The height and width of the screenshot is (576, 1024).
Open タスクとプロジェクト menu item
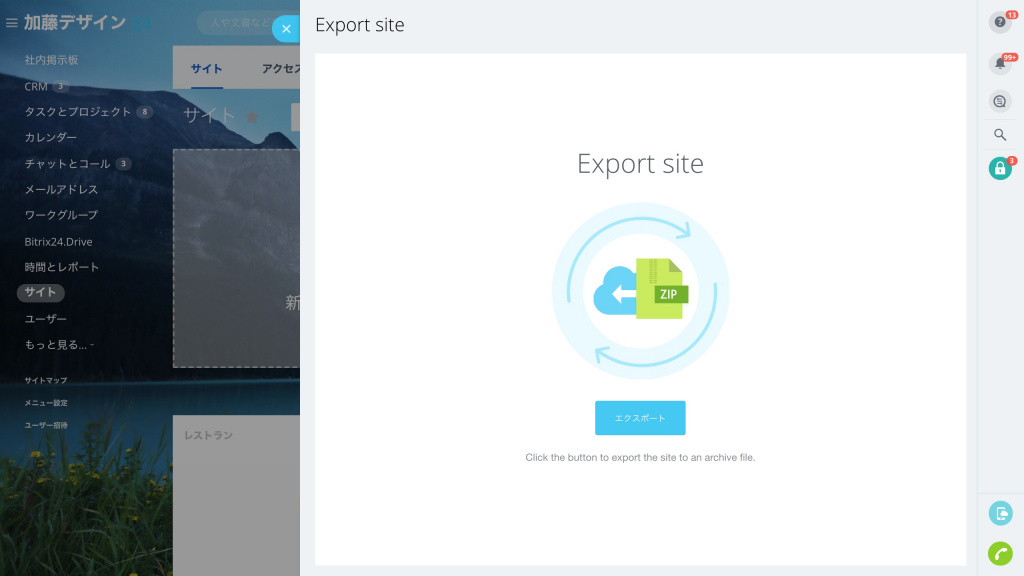pyautogui.click(x=77, y=112)
